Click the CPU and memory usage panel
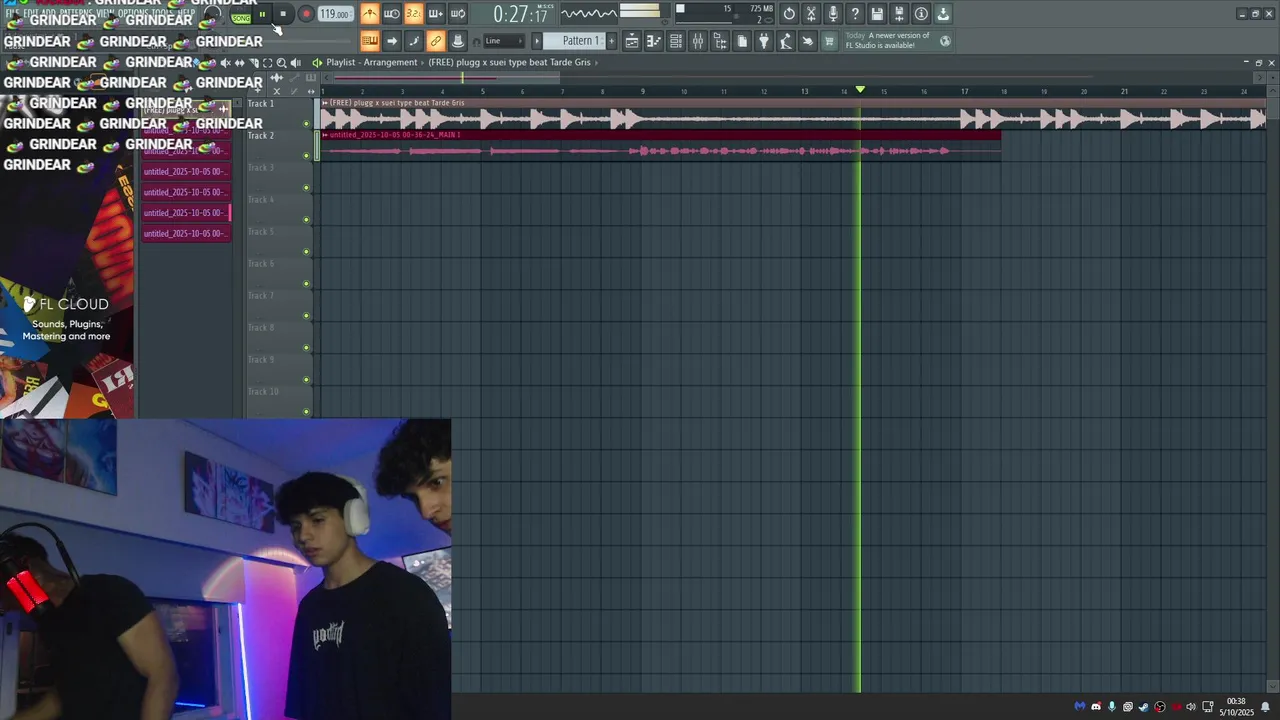Viewport: 1280px width, 720px height. click(x=726, y=13)
